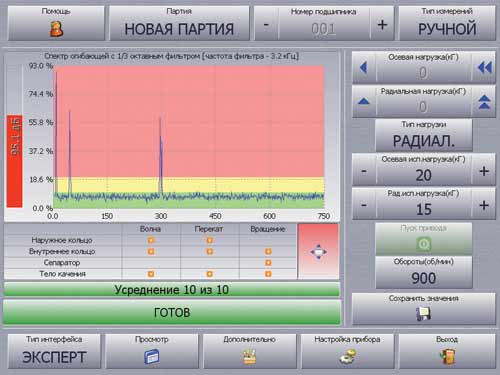The width and height of the screenshot is (500, 375).
Task: Toggle Сепаратор Вращение marker
Action: click(x=268, y=263)
